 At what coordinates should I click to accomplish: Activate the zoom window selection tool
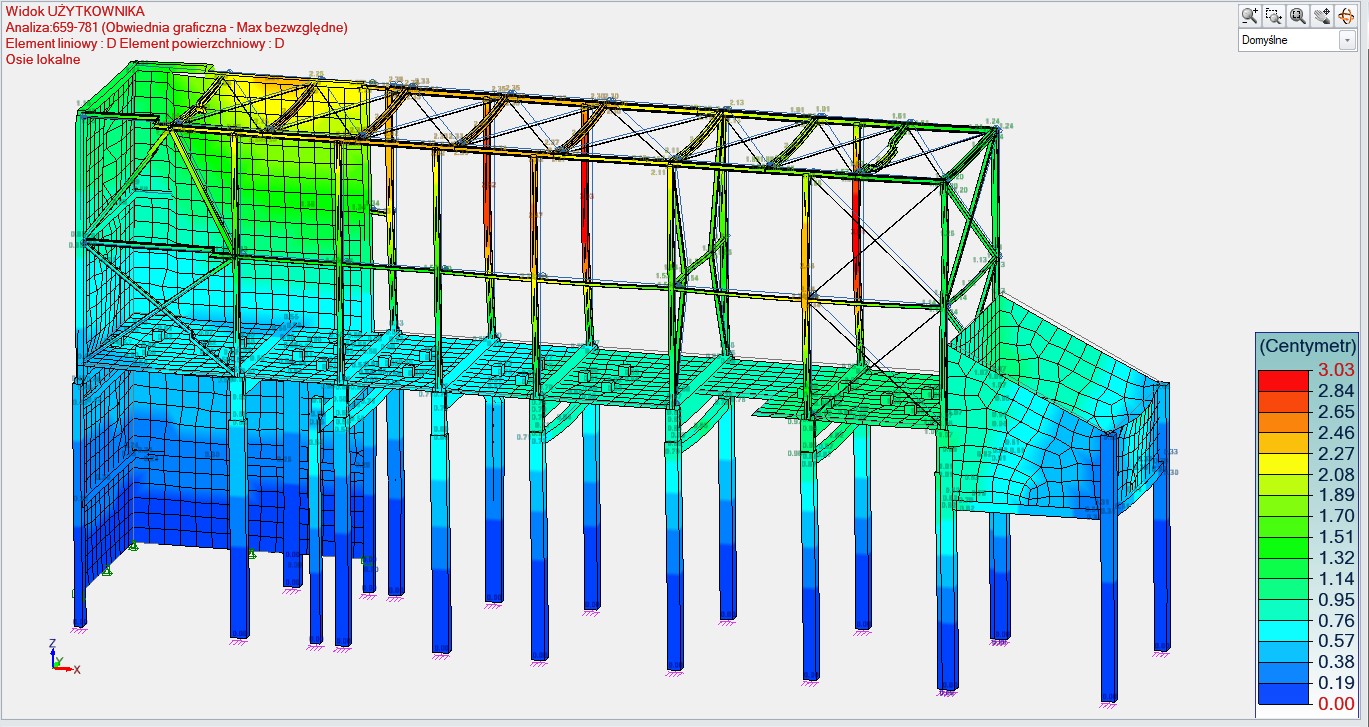tap(1274, 15)
